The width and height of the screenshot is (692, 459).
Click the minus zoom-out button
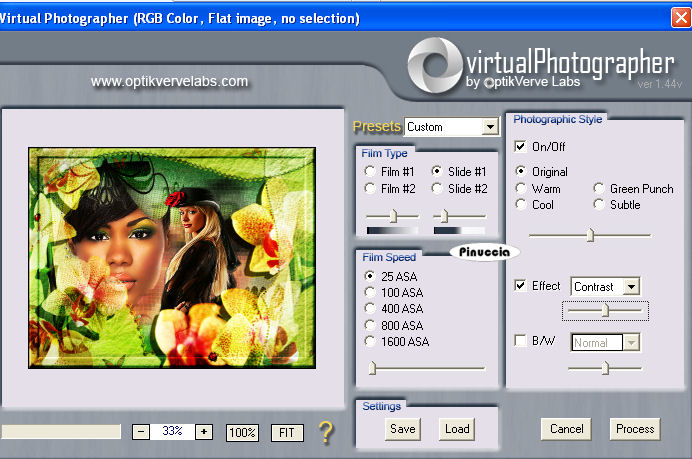click(x=141, y=432)
